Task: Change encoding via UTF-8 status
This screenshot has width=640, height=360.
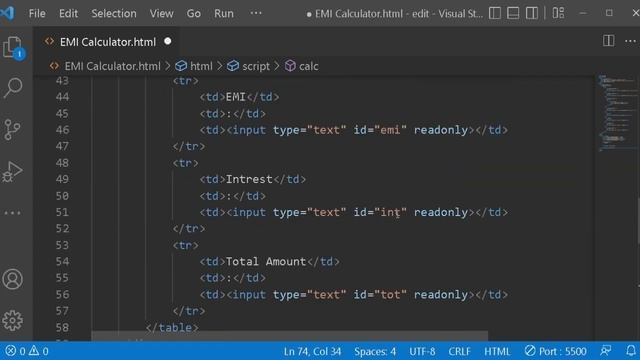Action: coord(422,351)
